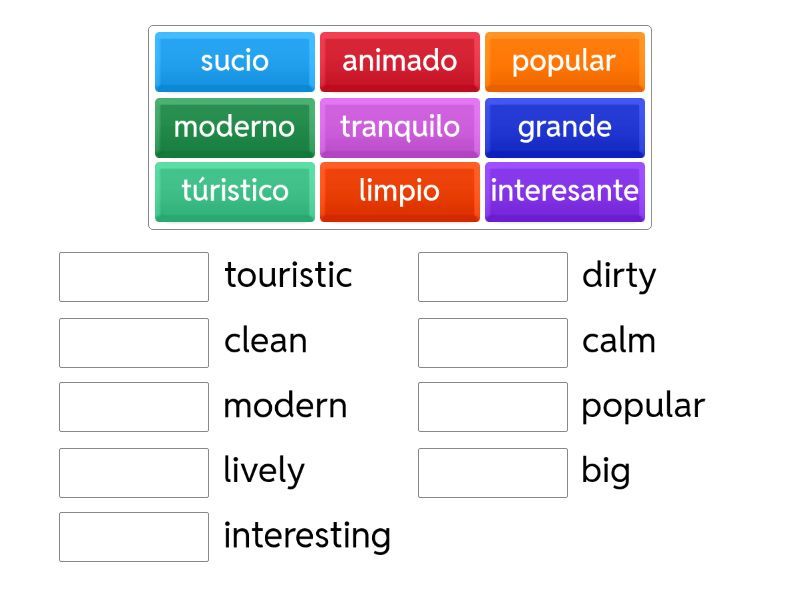This screenshot has height=600, width=800.
Task: Pick the violet 'interesante' word tile
Action: point(564,191)
